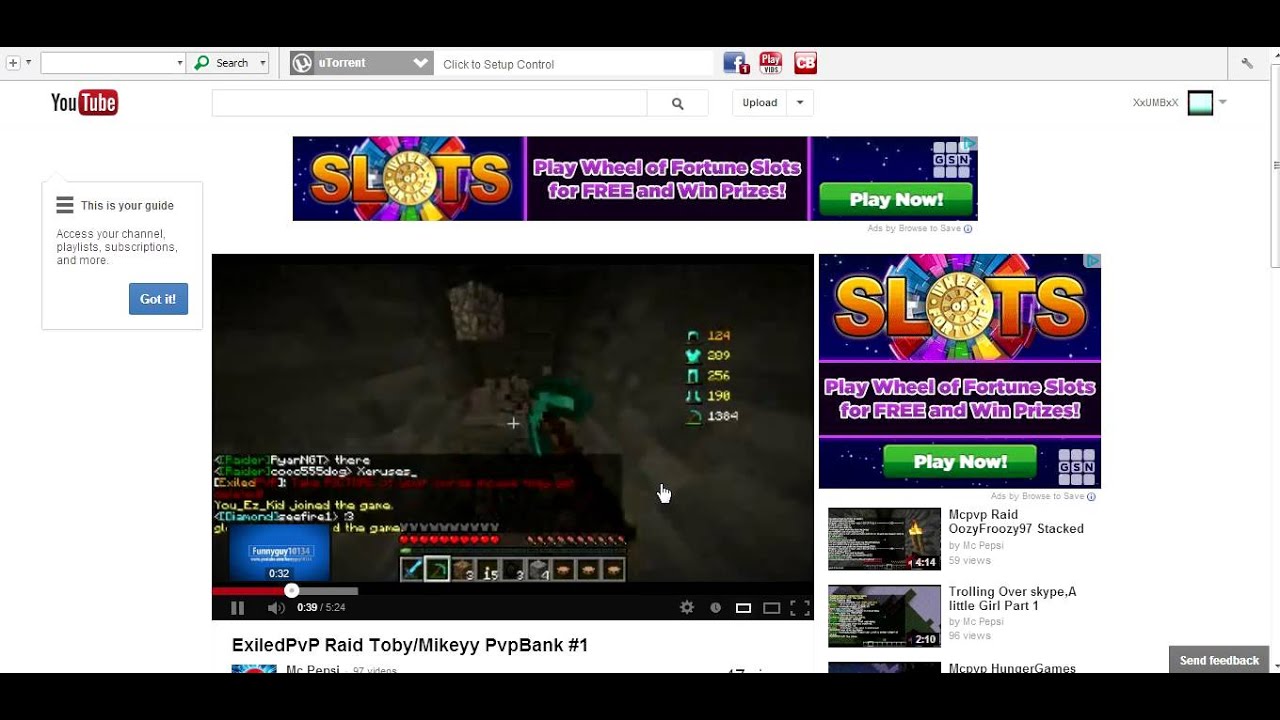Focus the YouTube search field
This screenshot has height=720, width=1280.
(x=429, y=103)
